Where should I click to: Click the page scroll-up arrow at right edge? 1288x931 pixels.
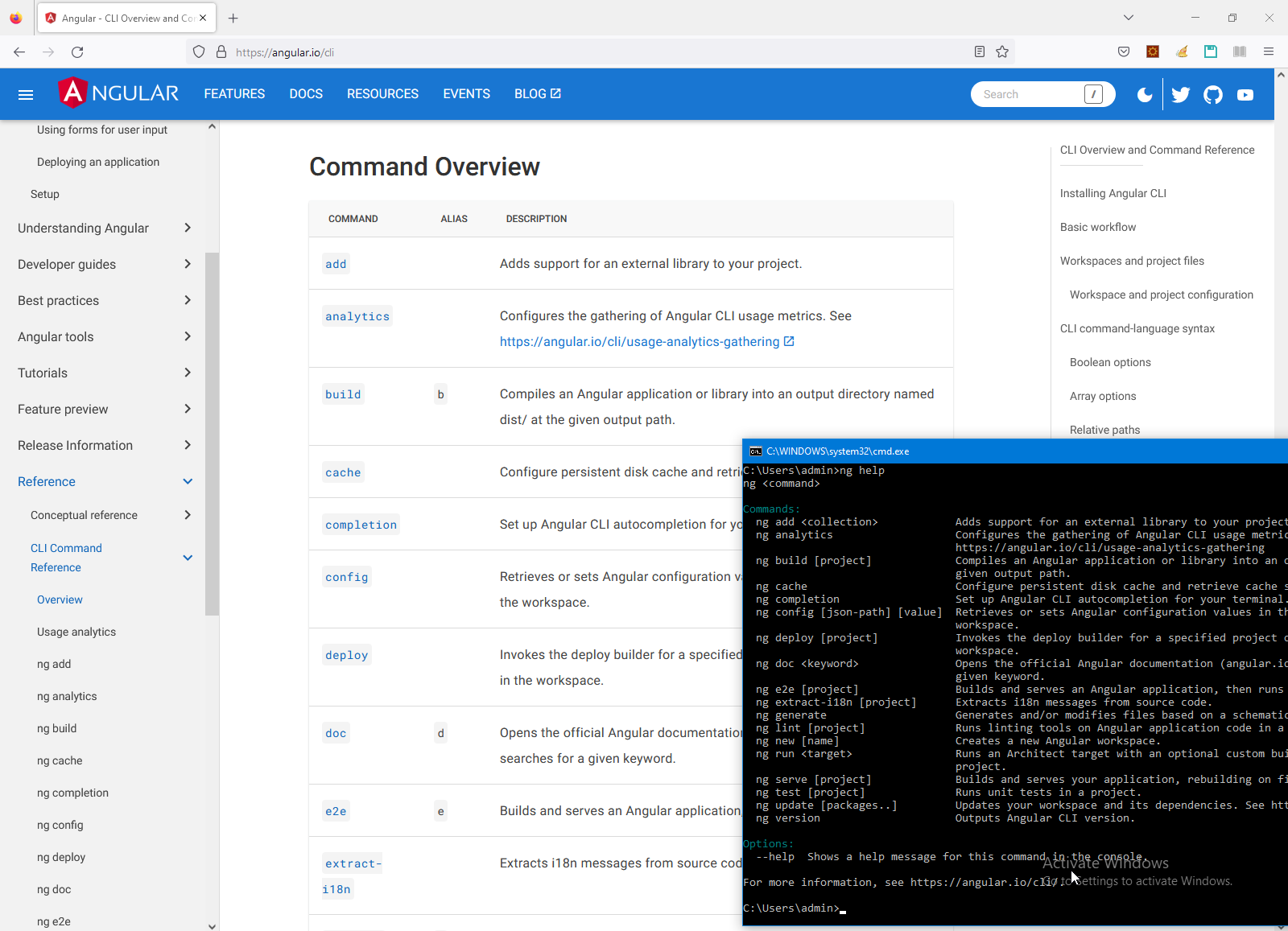pyautogui.click(x=1281, y=75)
